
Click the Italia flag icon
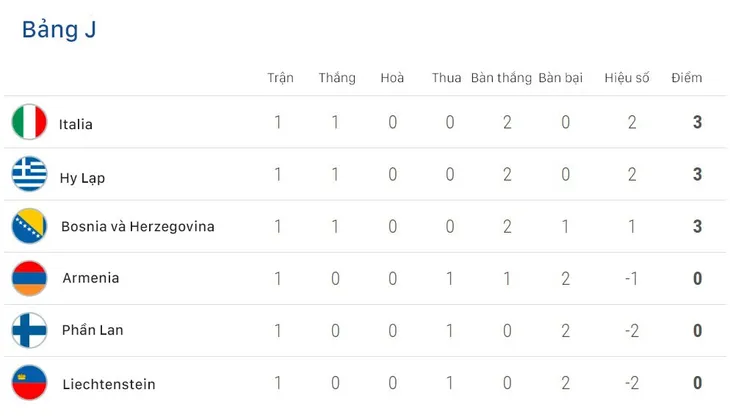click(29, 122)
